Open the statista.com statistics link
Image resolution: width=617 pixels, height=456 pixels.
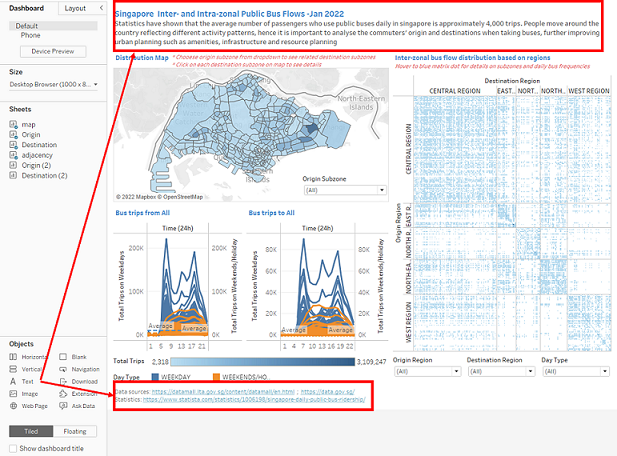click(x=254, y=400)
